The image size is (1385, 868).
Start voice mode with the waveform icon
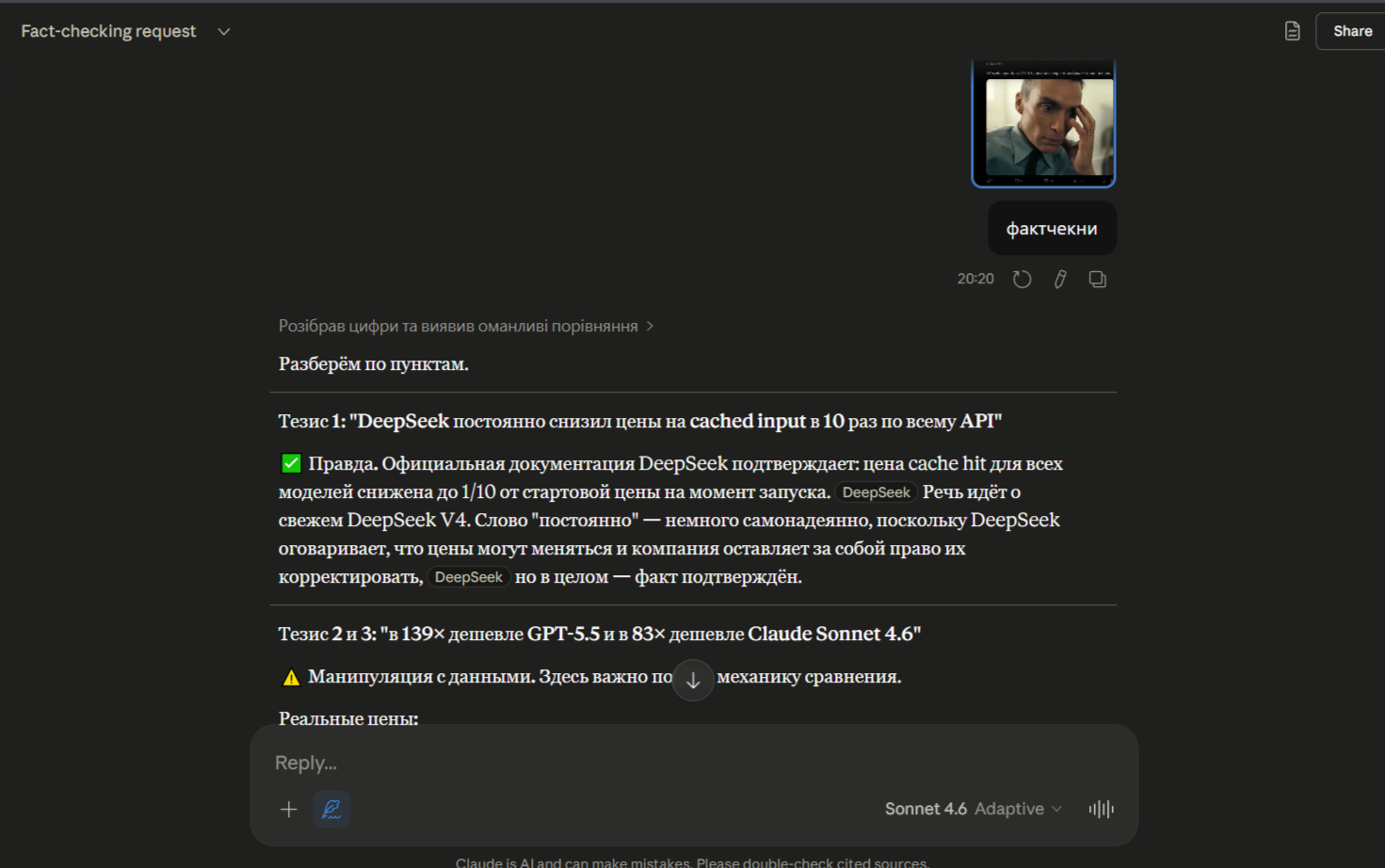[1101, 809]
